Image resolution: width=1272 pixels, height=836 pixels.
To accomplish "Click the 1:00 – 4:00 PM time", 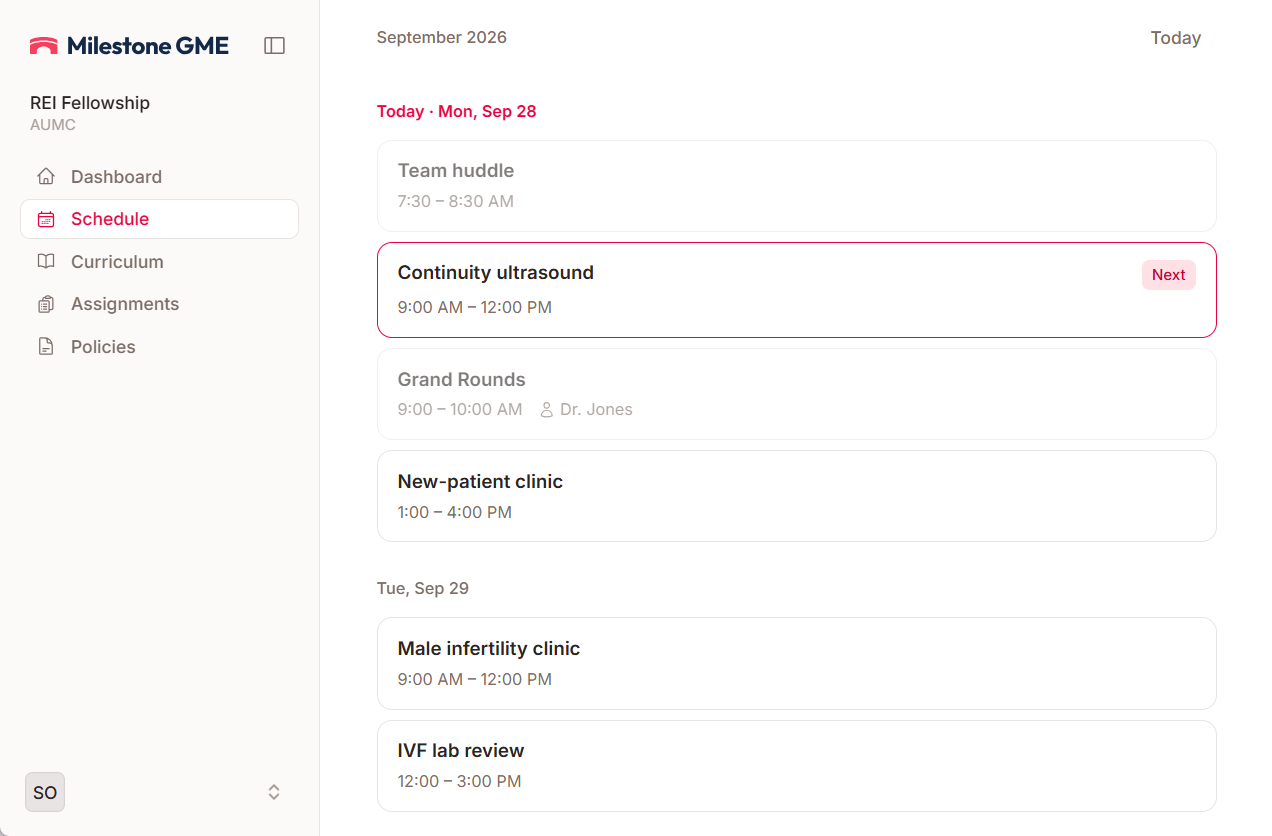I will coord(454,512).
